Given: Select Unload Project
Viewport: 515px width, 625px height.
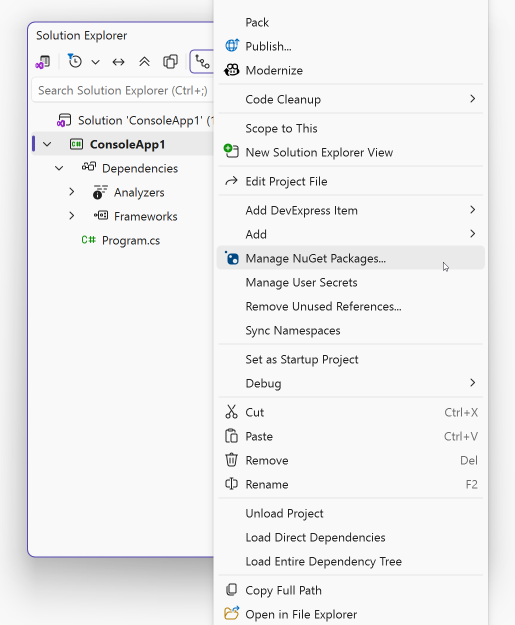Looking at the screenshot, I should [351, 513].
